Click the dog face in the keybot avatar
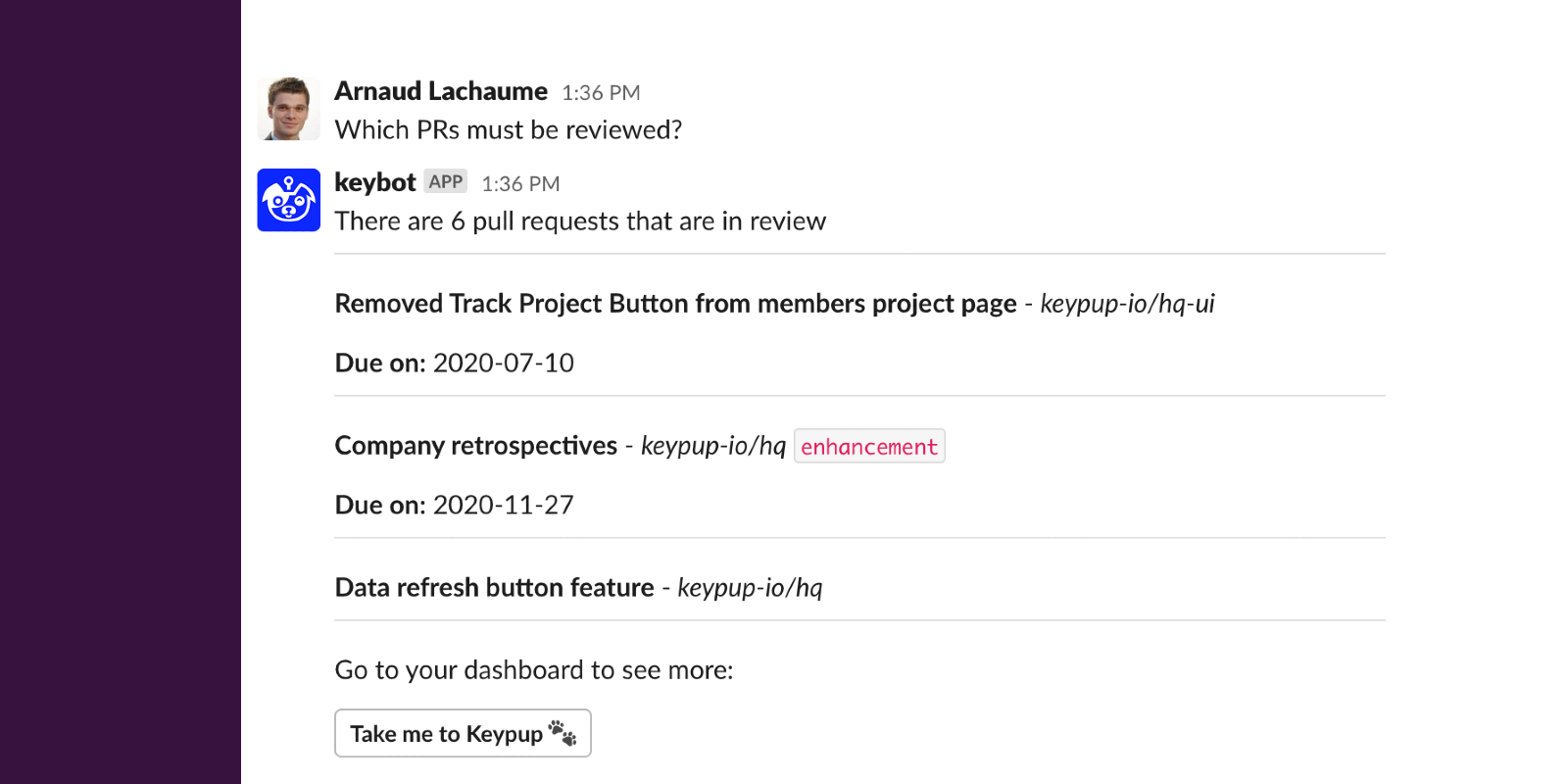Image resolution: width=1568 pixels, height=784 pixels. (288, 206)
